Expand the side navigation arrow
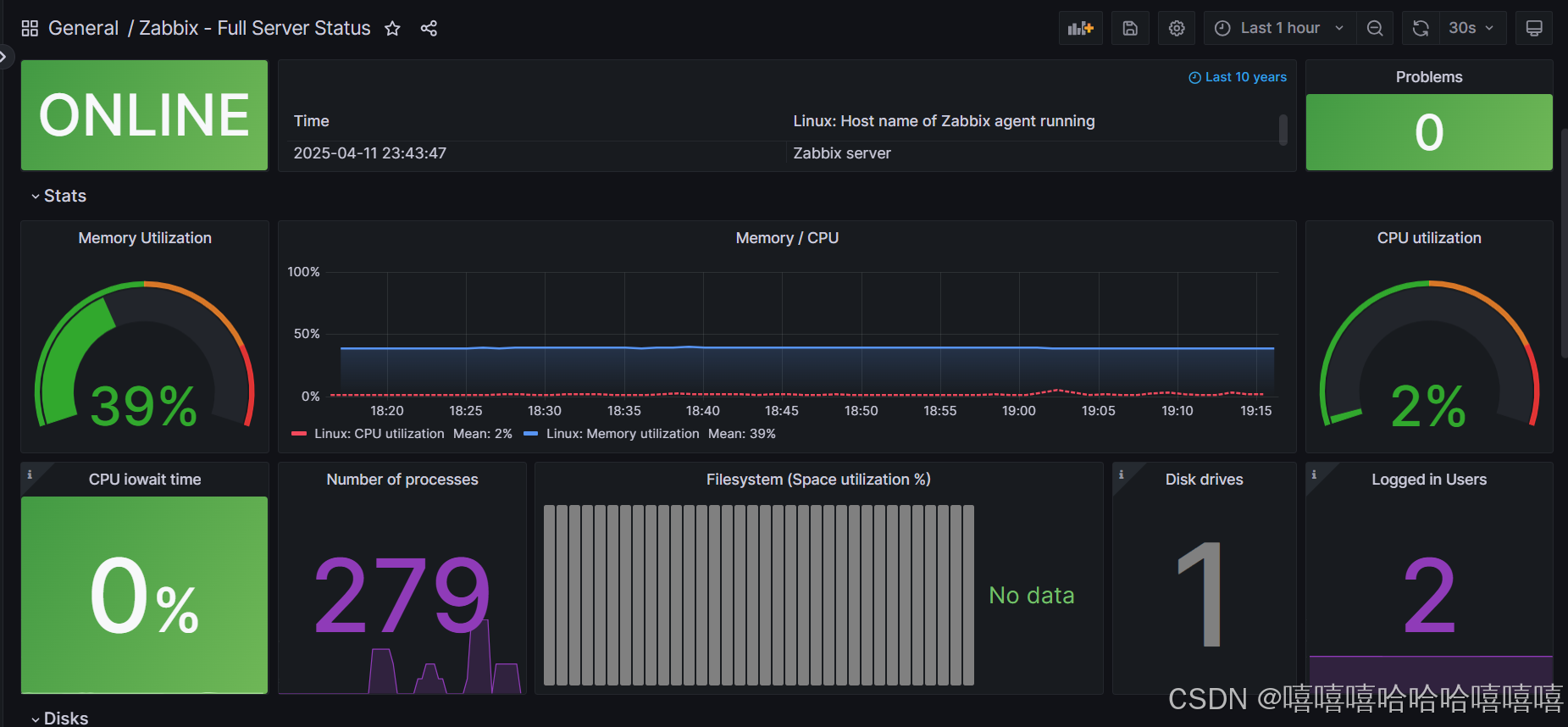This screenshot has width=1568, height=727. (x=4, y=57)
